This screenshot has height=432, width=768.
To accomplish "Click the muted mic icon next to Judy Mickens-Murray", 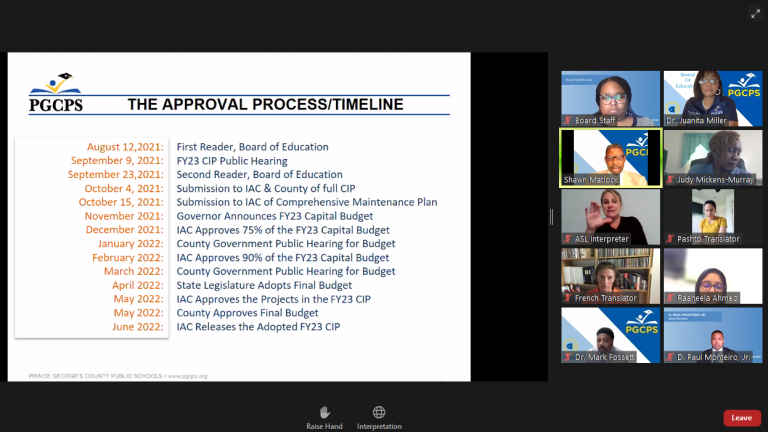I will (671, 180).
